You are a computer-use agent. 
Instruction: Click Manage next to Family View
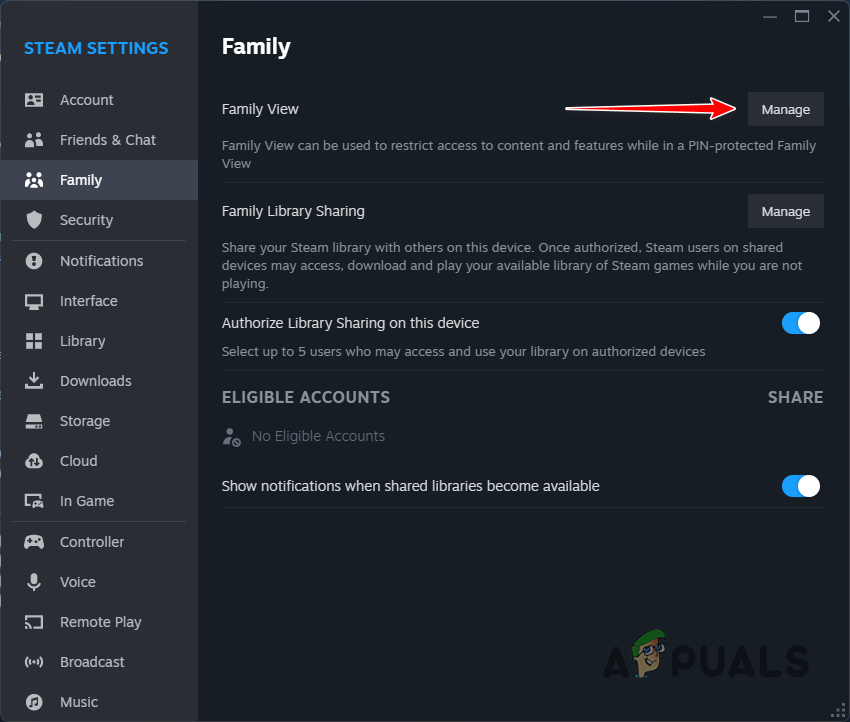pyautogui.click(x=785, y=109)
